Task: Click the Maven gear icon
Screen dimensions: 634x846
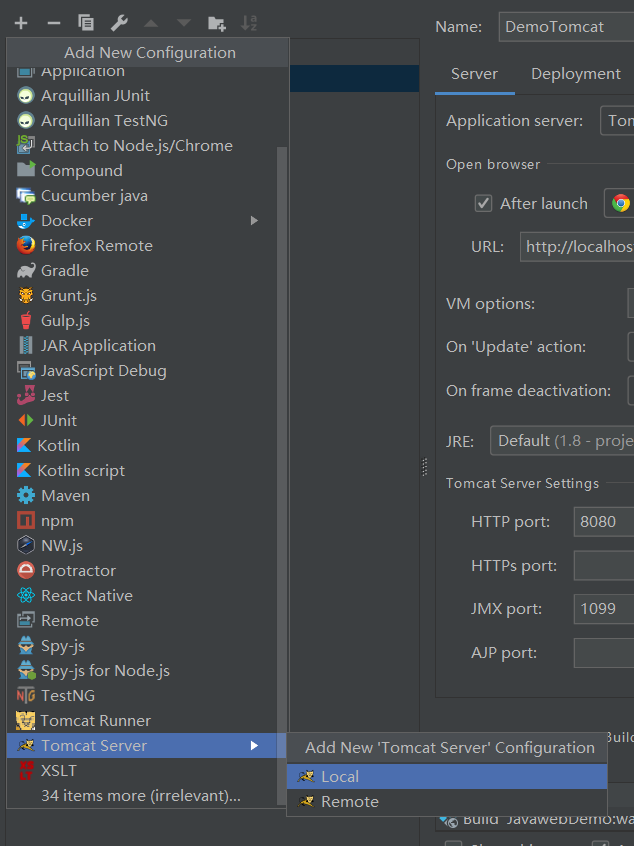Action: 25,495
